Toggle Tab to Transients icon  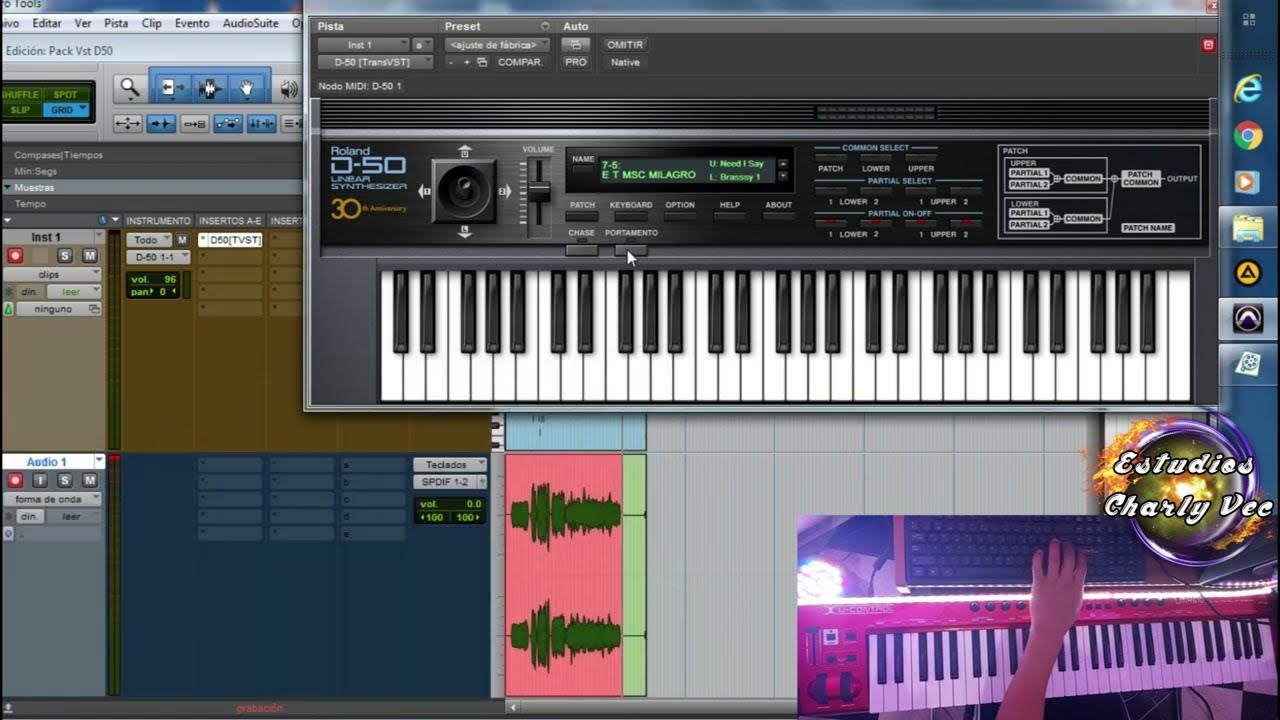pyautogui.click(x=160, y=124)
